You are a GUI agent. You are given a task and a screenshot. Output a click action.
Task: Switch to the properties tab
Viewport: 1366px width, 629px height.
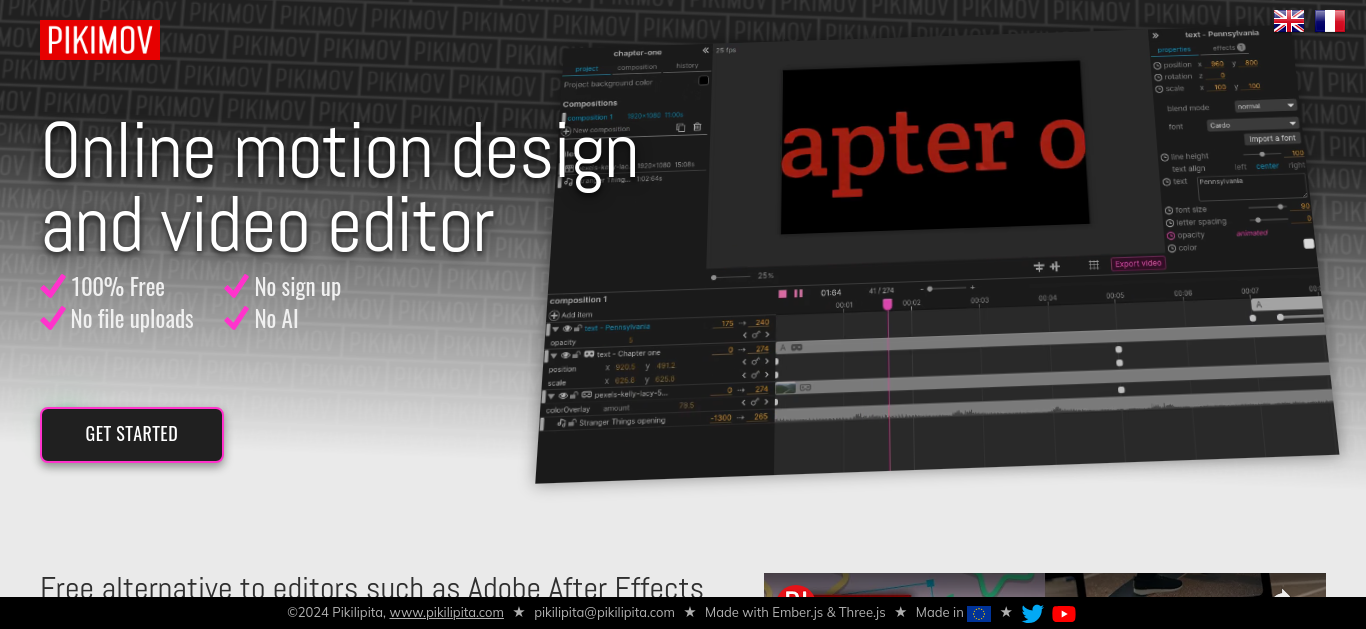[x=1174, y=49]
